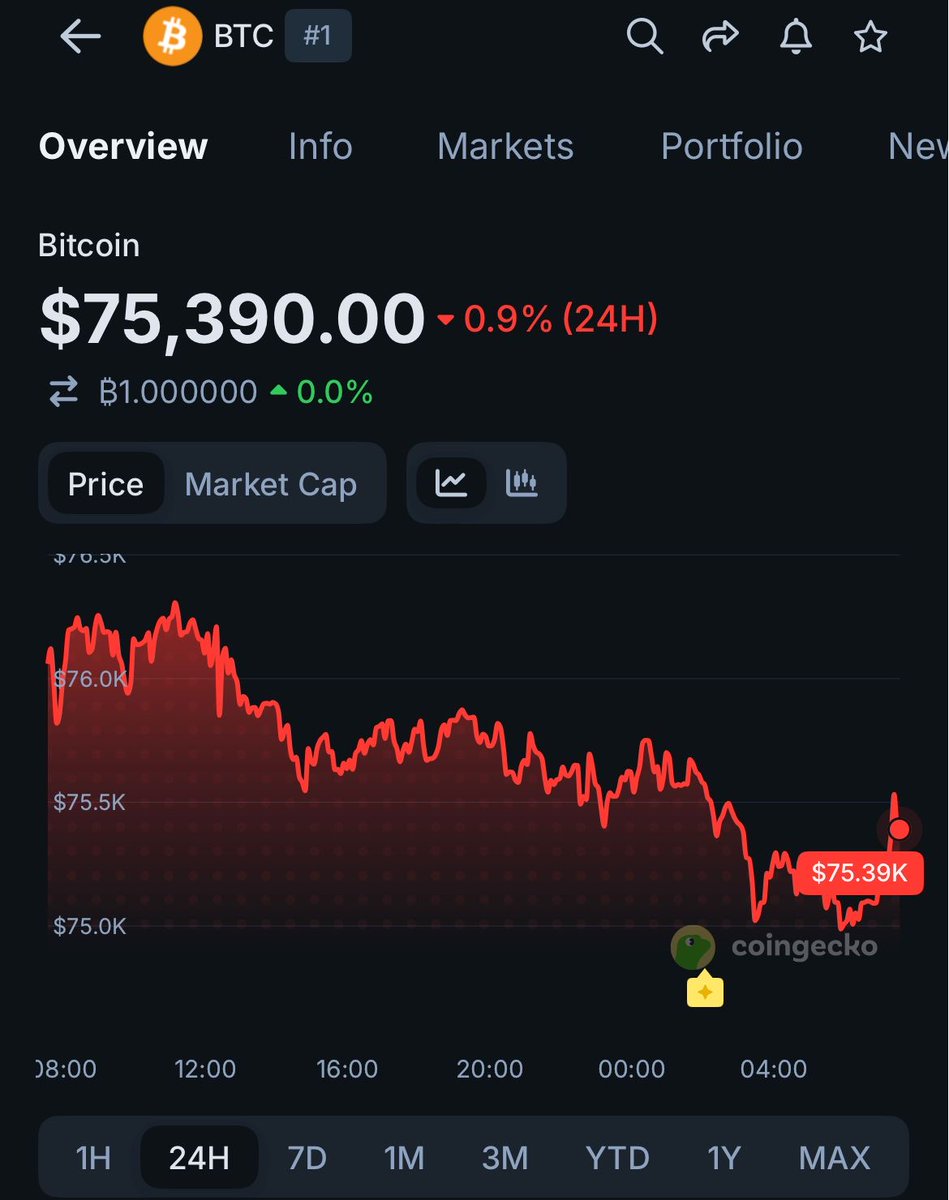Switch to the Markets tab

(505, 147)
